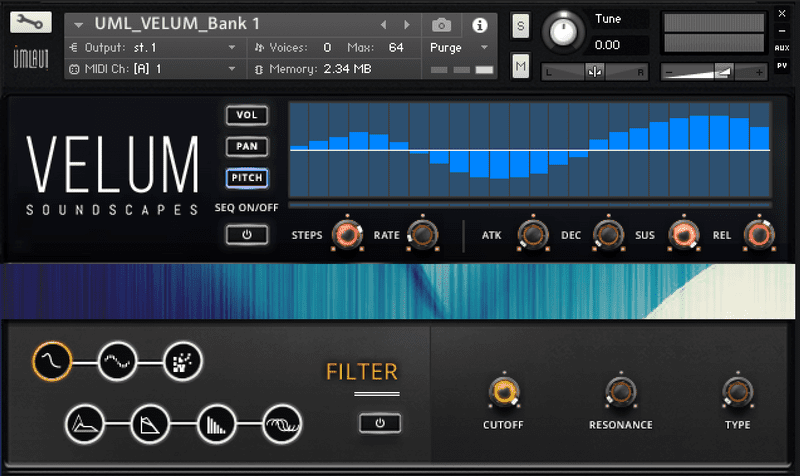This screenshot has height=476, width=800.
Task: Select the pixel dither effect module icon
Action: (183, 361)
